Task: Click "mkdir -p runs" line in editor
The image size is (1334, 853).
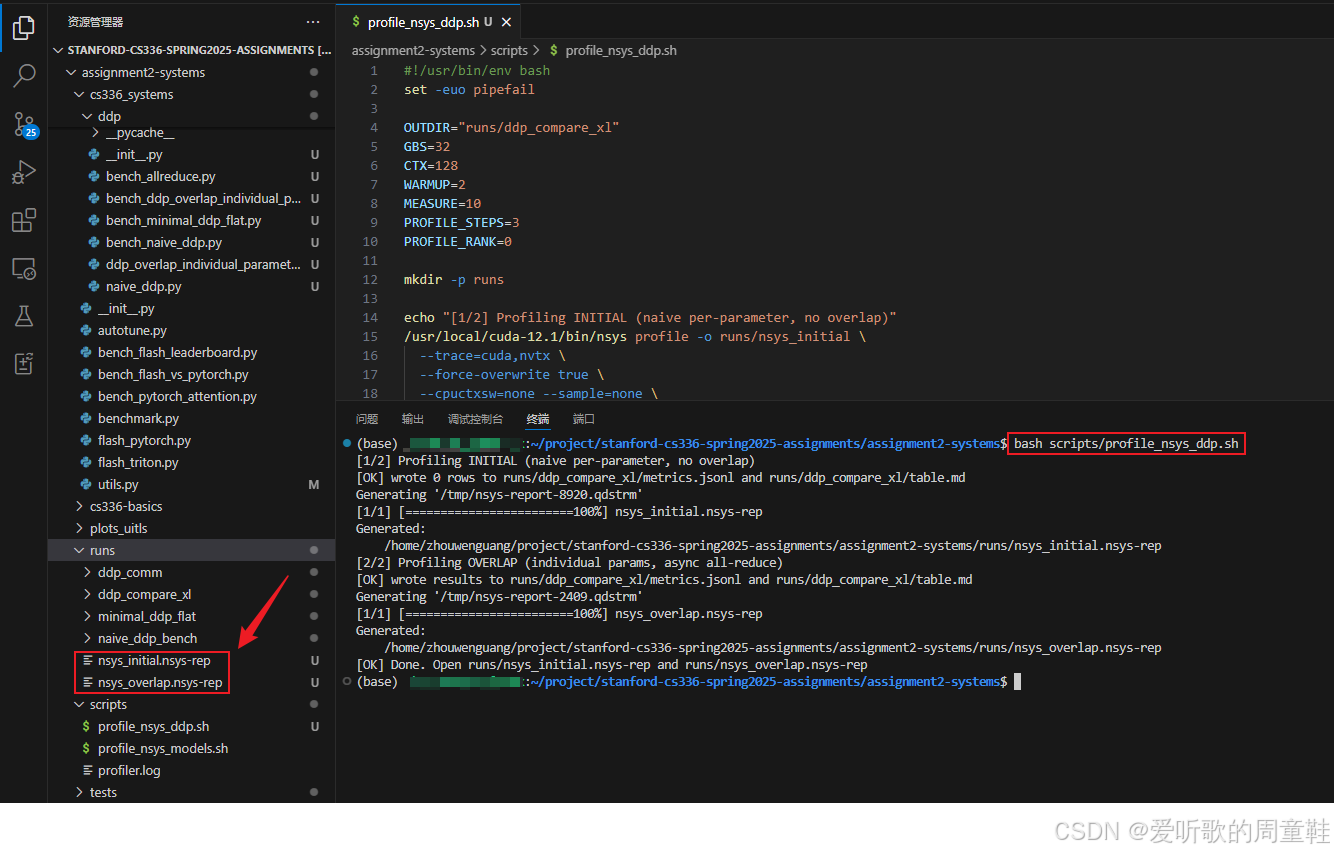Action: [x=453, y=279]
